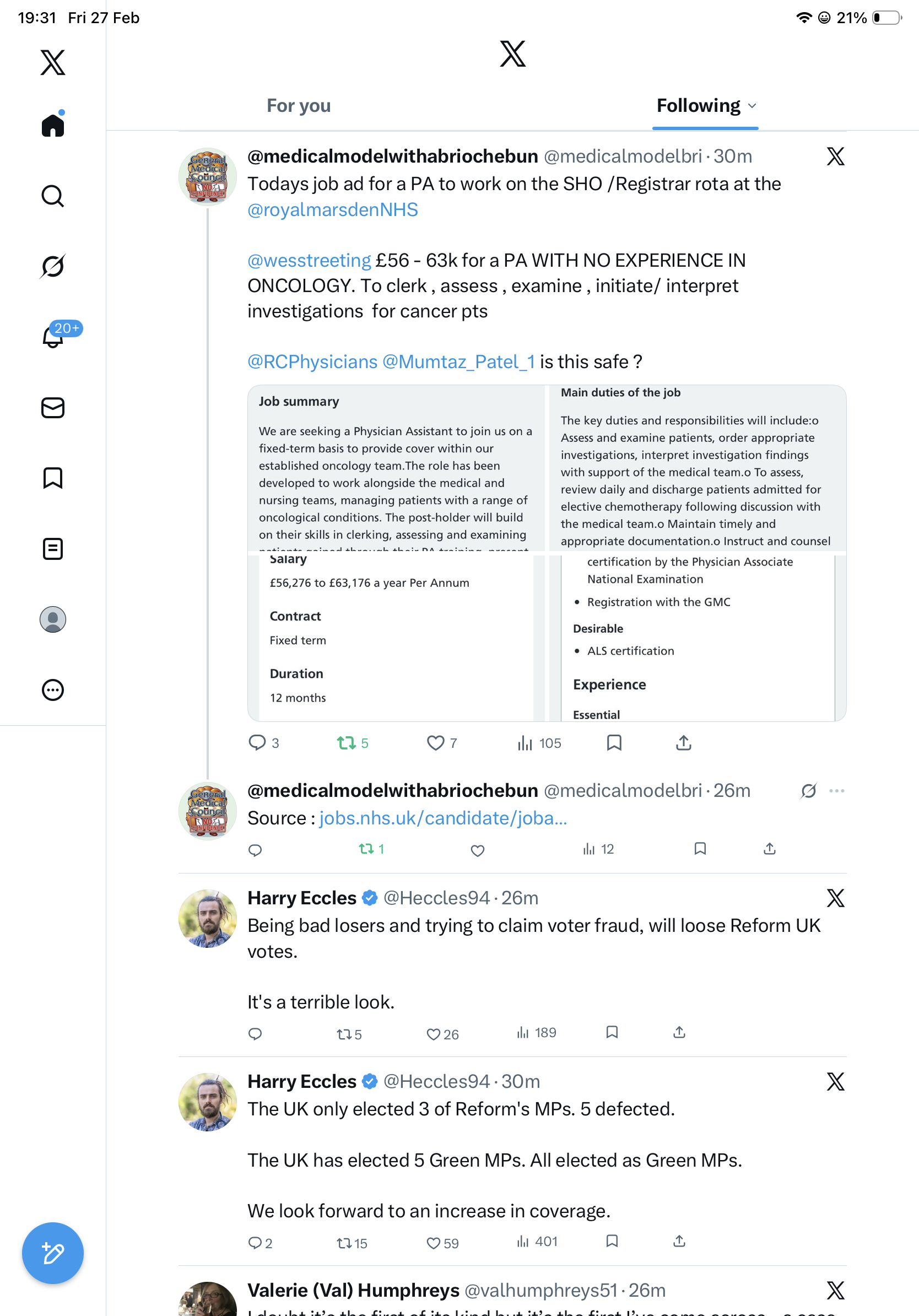
Task: Bookmark the Reform UK voter fraud tweet
Action: coord(612,1032)
